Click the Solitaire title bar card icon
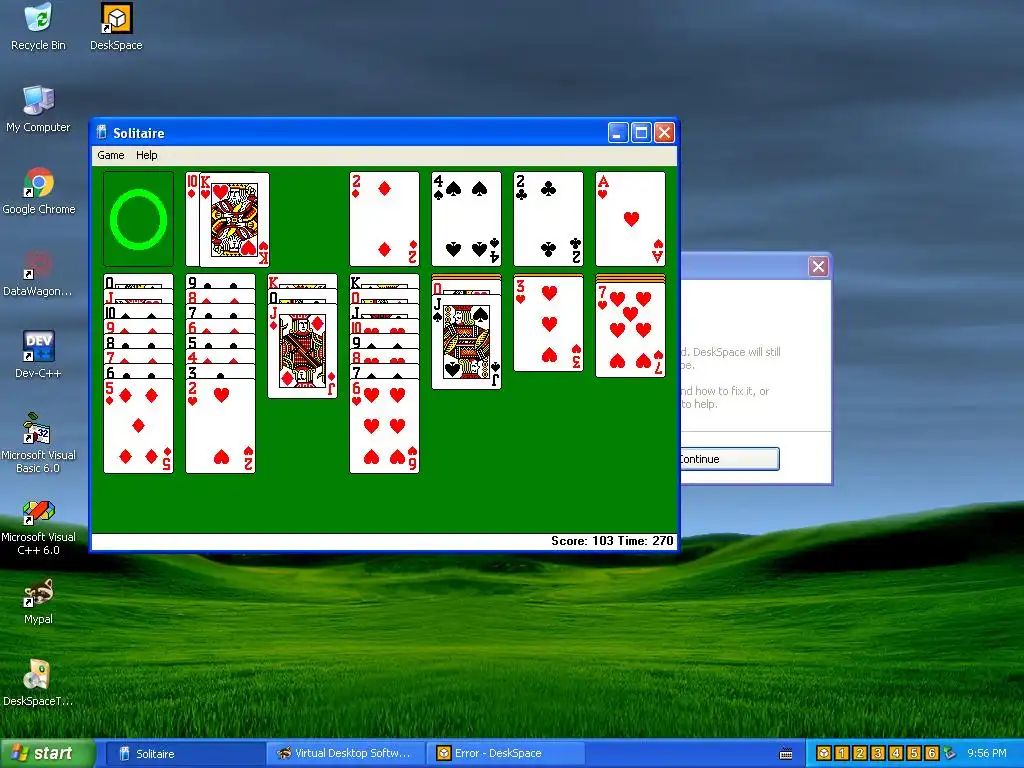1024x768 pixels. (102, 133)
